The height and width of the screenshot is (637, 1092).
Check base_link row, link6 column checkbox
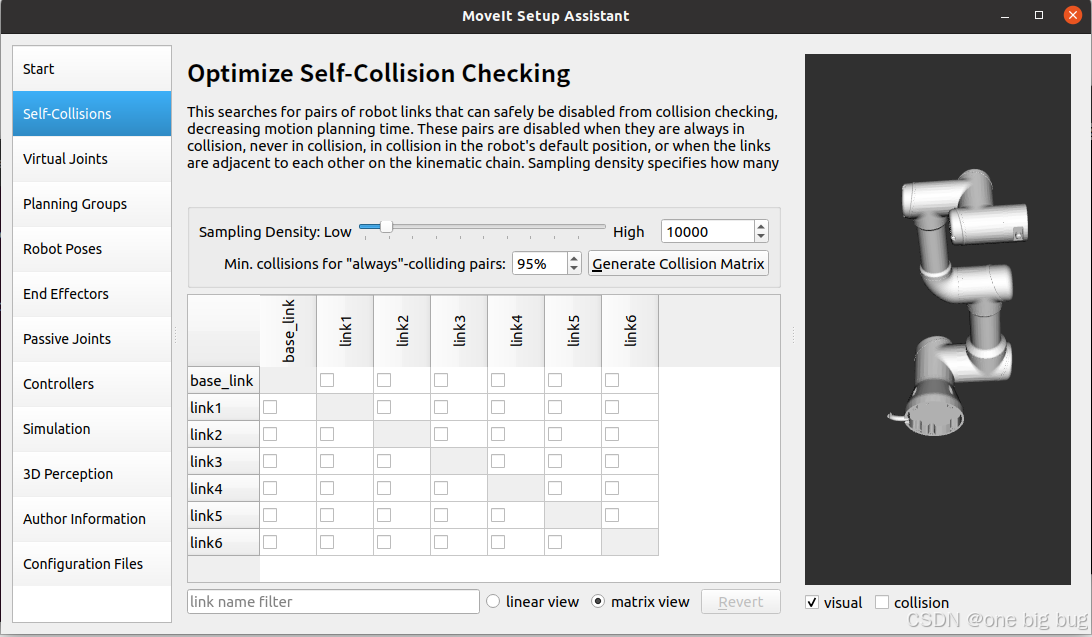pos(611,380)
